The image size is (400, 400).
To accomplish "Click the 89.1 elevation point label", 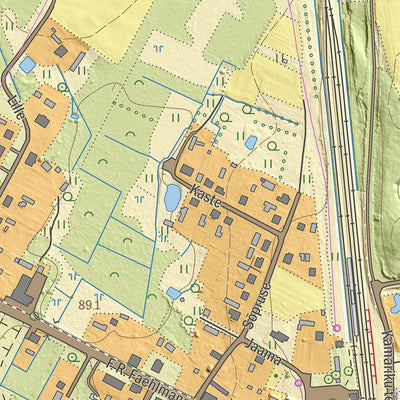I will coord(89,305).
